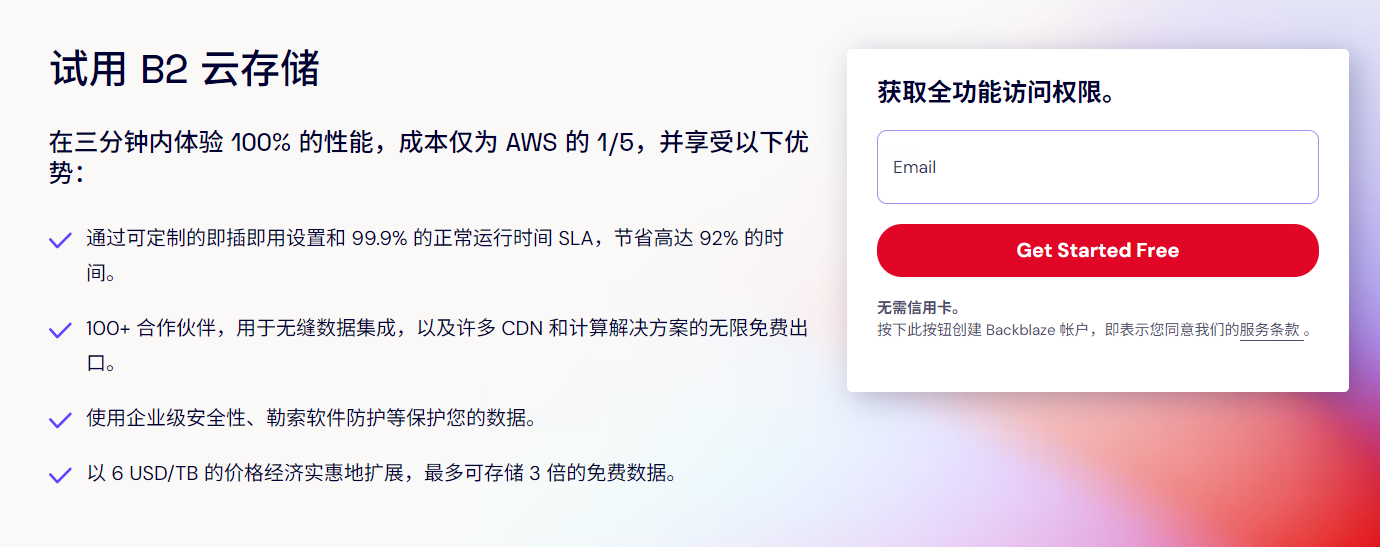The image size is (1380, 547).
Task: Click the checkmark beside the 99.9% SLA bullet
Action: tap(60, 241)
